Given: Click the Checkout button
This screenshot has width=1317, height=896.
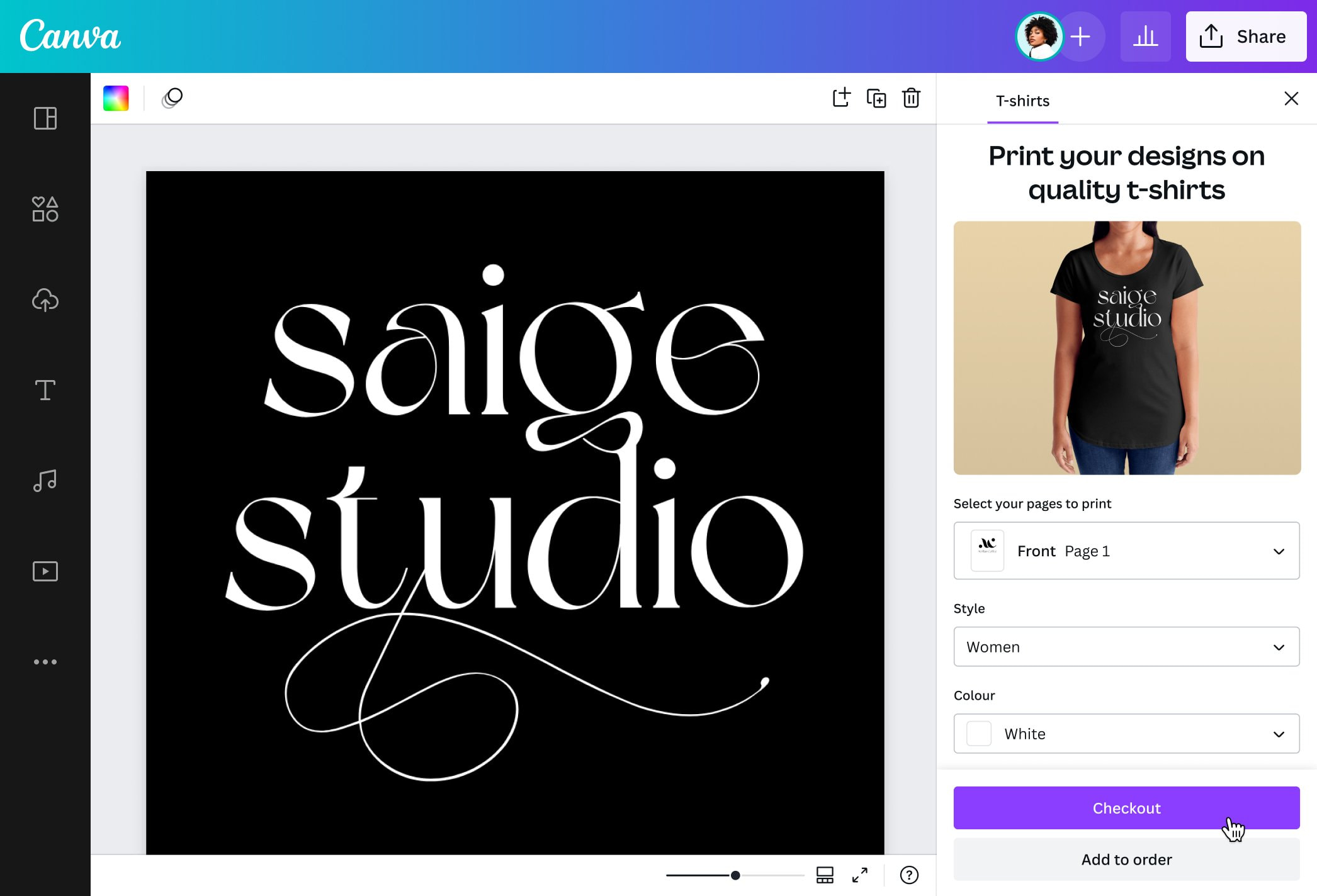Looking at the screenshot, I should [1126, 808].
